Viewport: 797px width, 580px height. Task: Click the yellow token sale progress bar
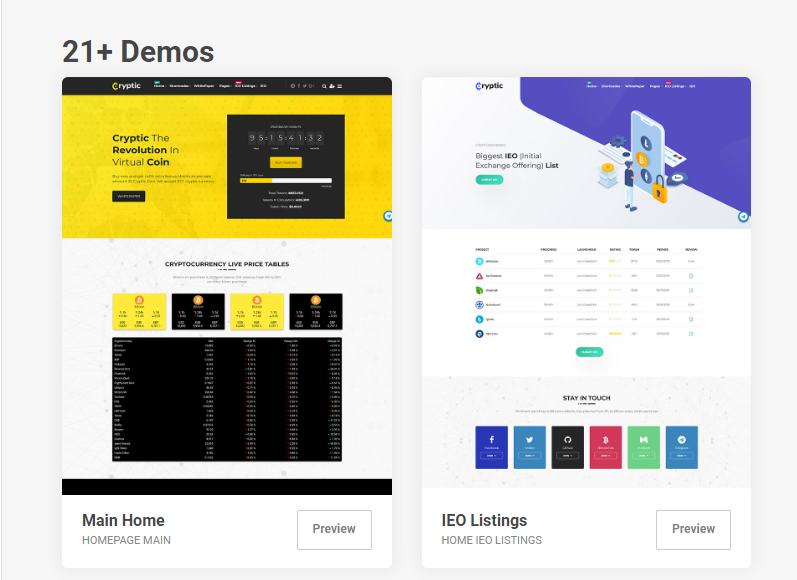(286, 180)
